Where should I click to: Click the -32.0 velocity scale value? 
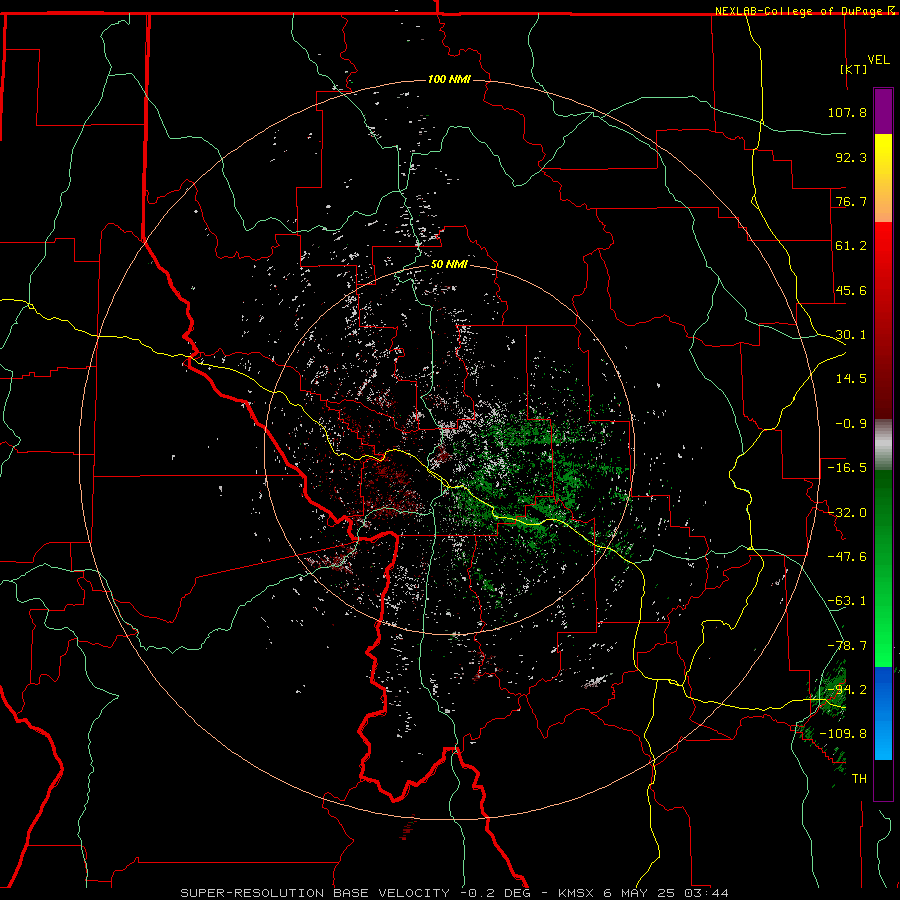(x=847, y=513)
